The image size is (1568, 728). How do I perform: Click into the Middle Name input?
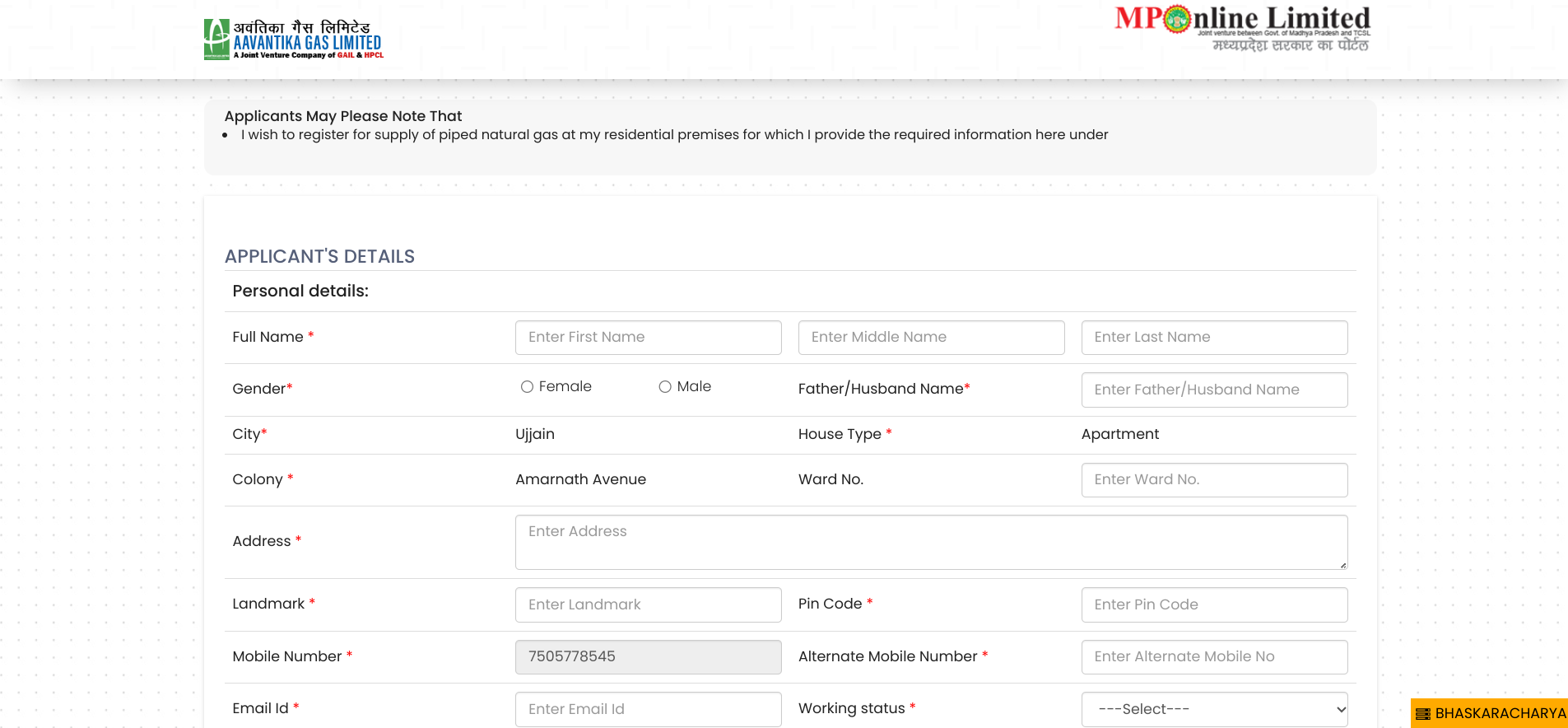tap(931, 338)
